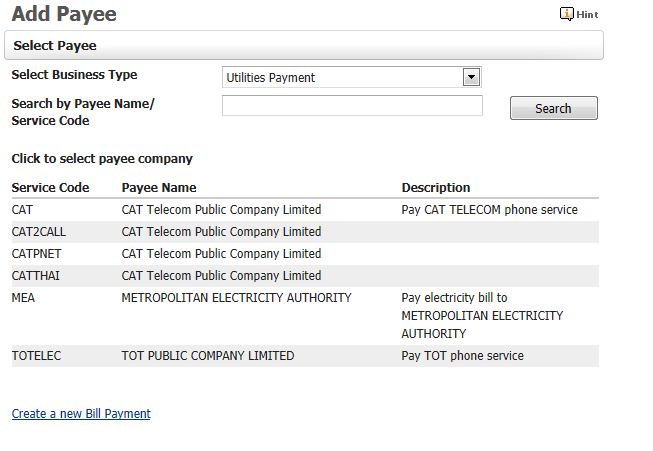Viewport: 653px width, 451px height.
Task: Open the Hint text link
Action: tap(587, 15)
